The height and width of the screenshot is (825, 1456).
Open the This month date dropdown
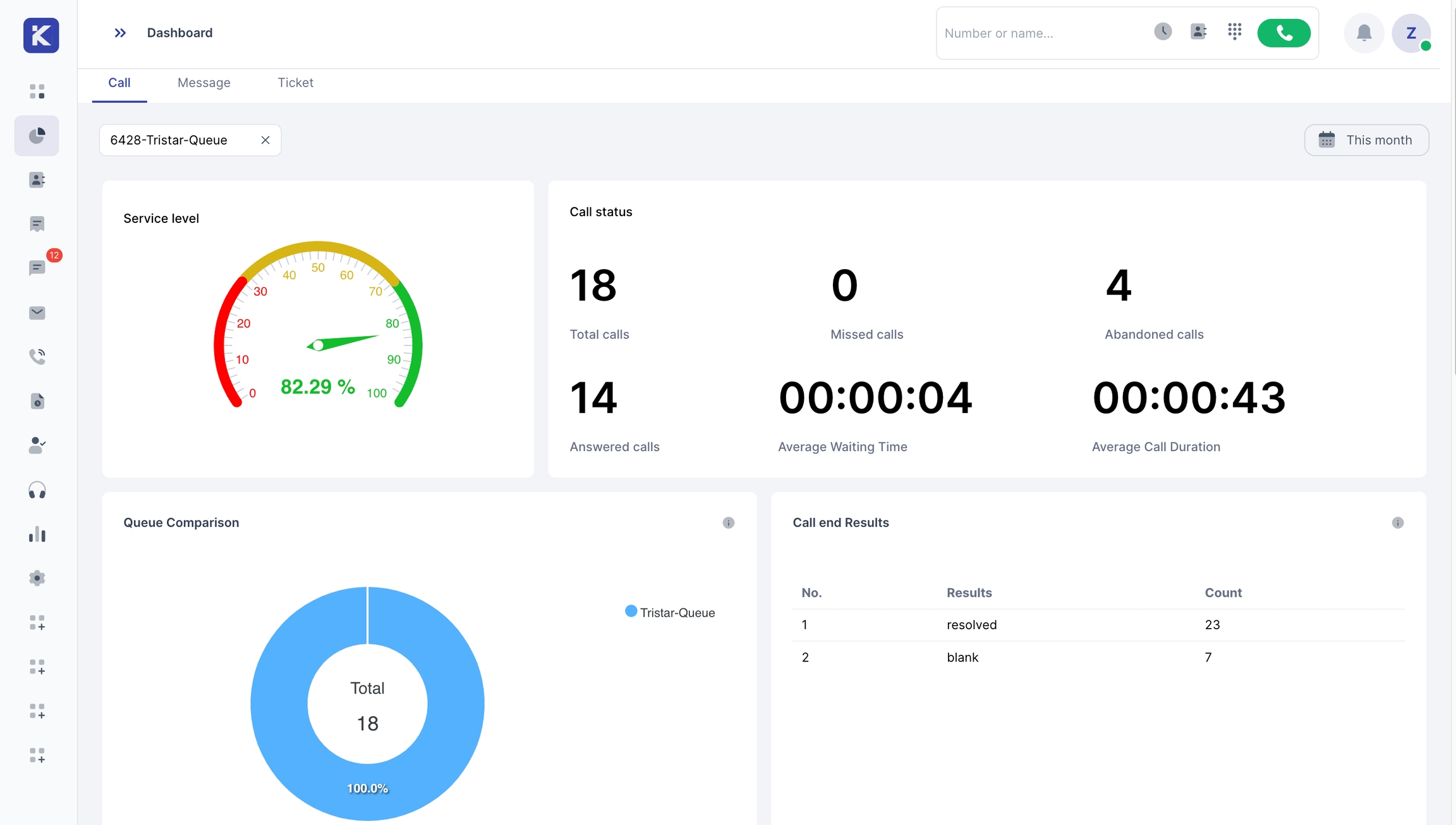(1366, 140)
